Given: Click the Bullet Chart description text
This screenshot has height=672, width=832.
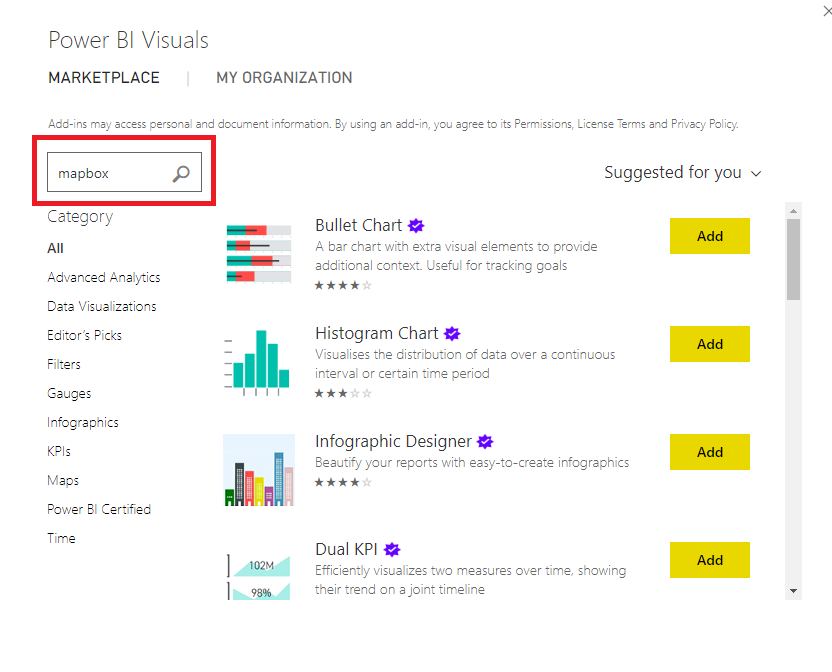Looking at the screenshot, I should 456,256.
